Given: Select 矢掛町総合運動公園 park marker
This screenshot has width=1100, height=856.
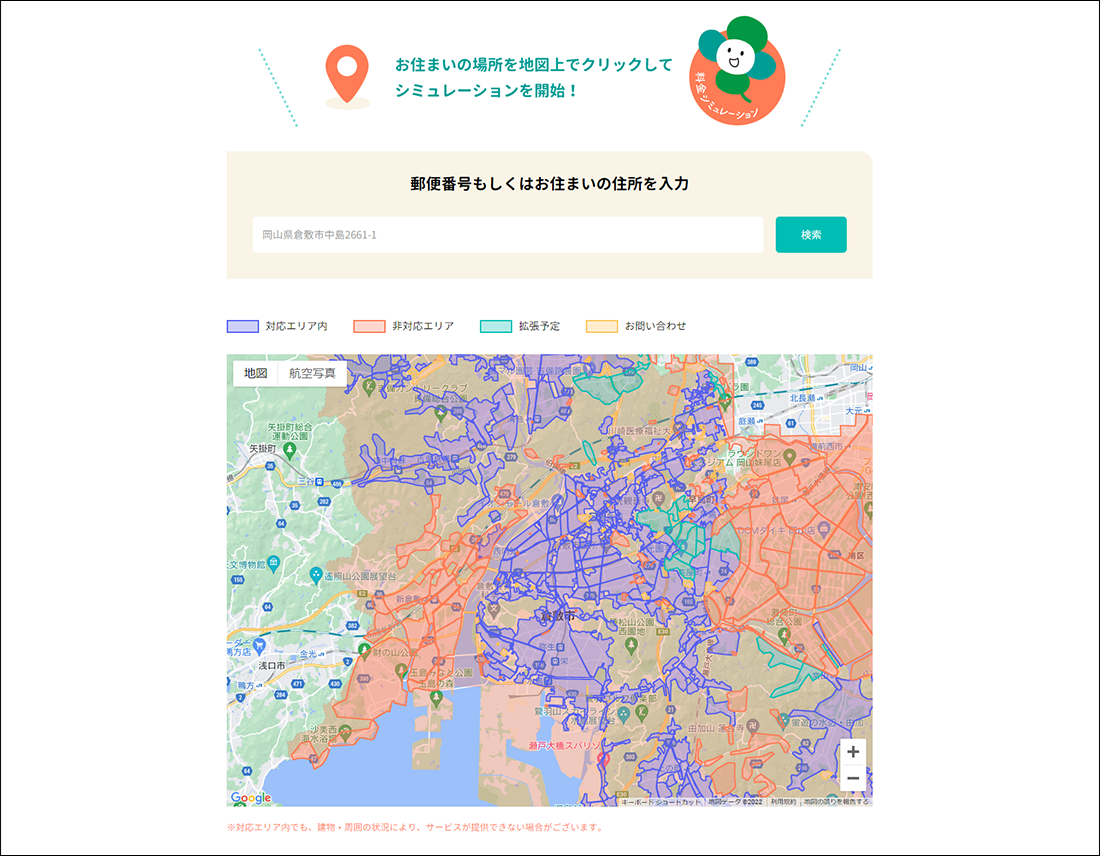Looking at the screenshot, I should [290, 450].
